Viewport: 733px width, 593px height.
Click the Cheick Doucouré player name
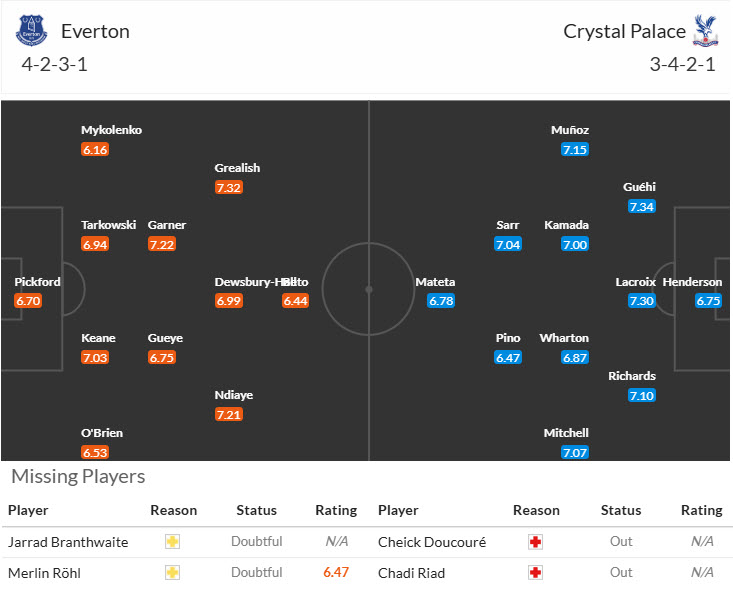pyautogui.click(x=432, y=542)
